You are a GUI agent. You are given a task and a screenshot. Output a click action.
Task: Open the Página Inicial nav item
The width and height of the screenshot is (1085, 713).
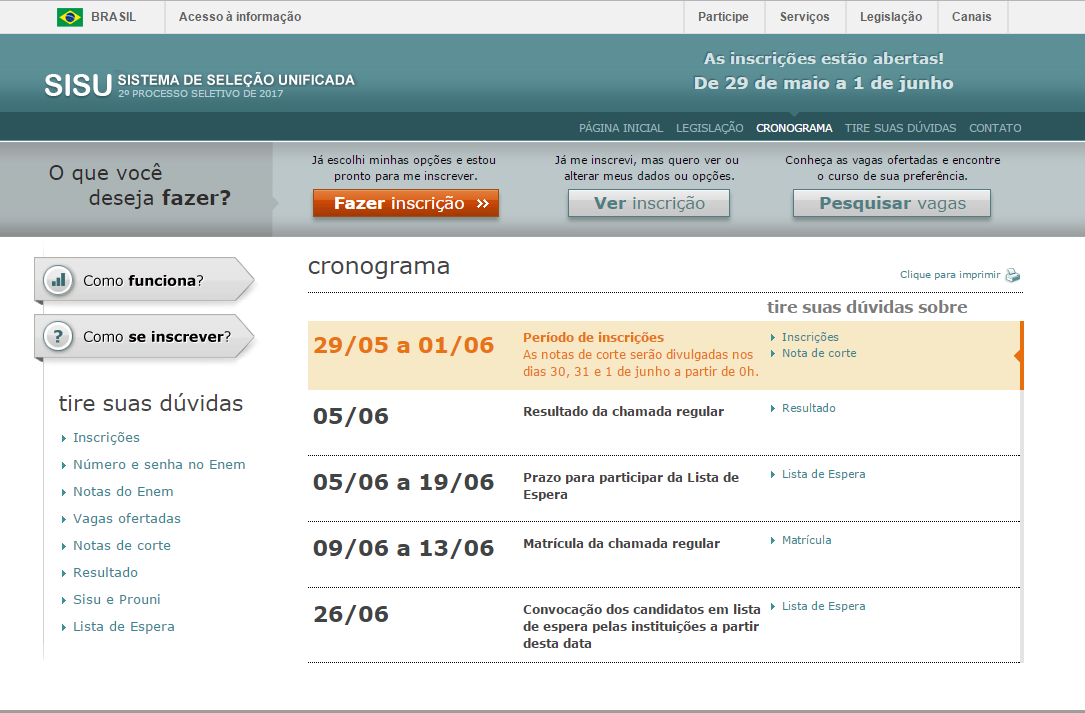(620, 128)
